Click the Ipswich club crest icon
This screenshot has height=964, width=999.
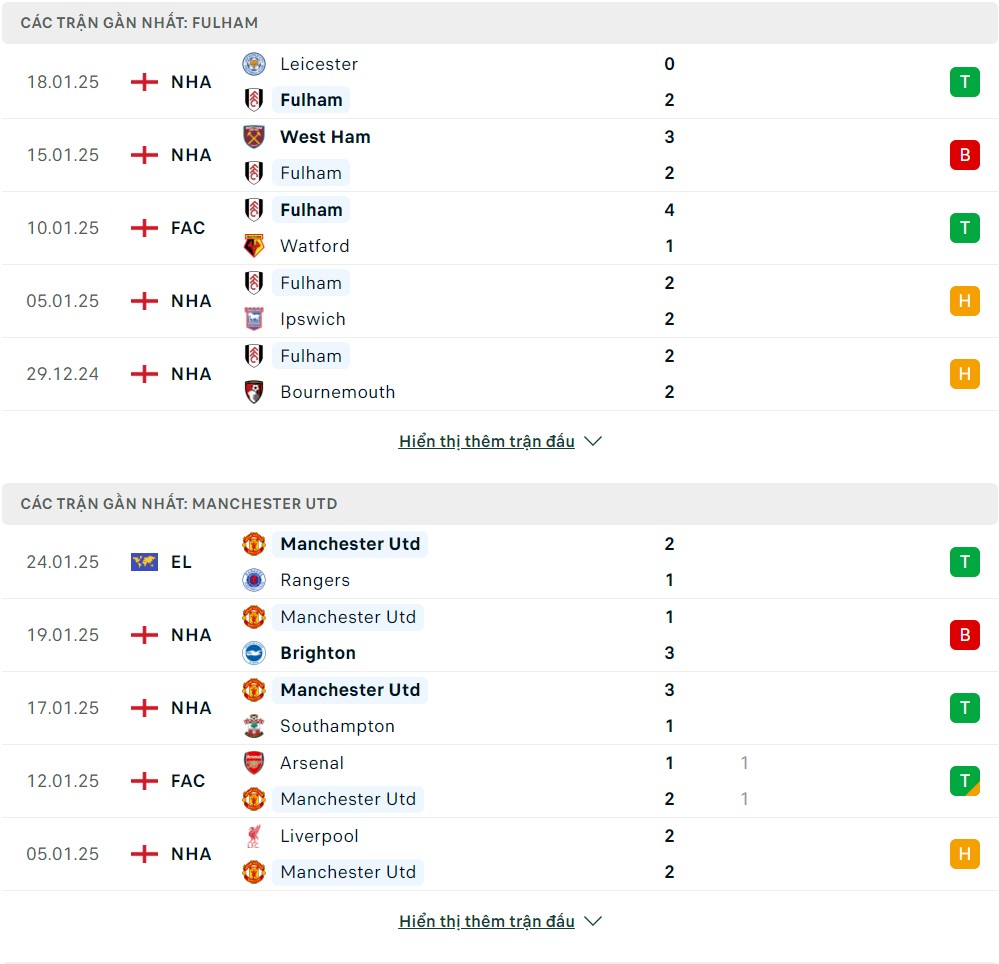tap(254, 319)
